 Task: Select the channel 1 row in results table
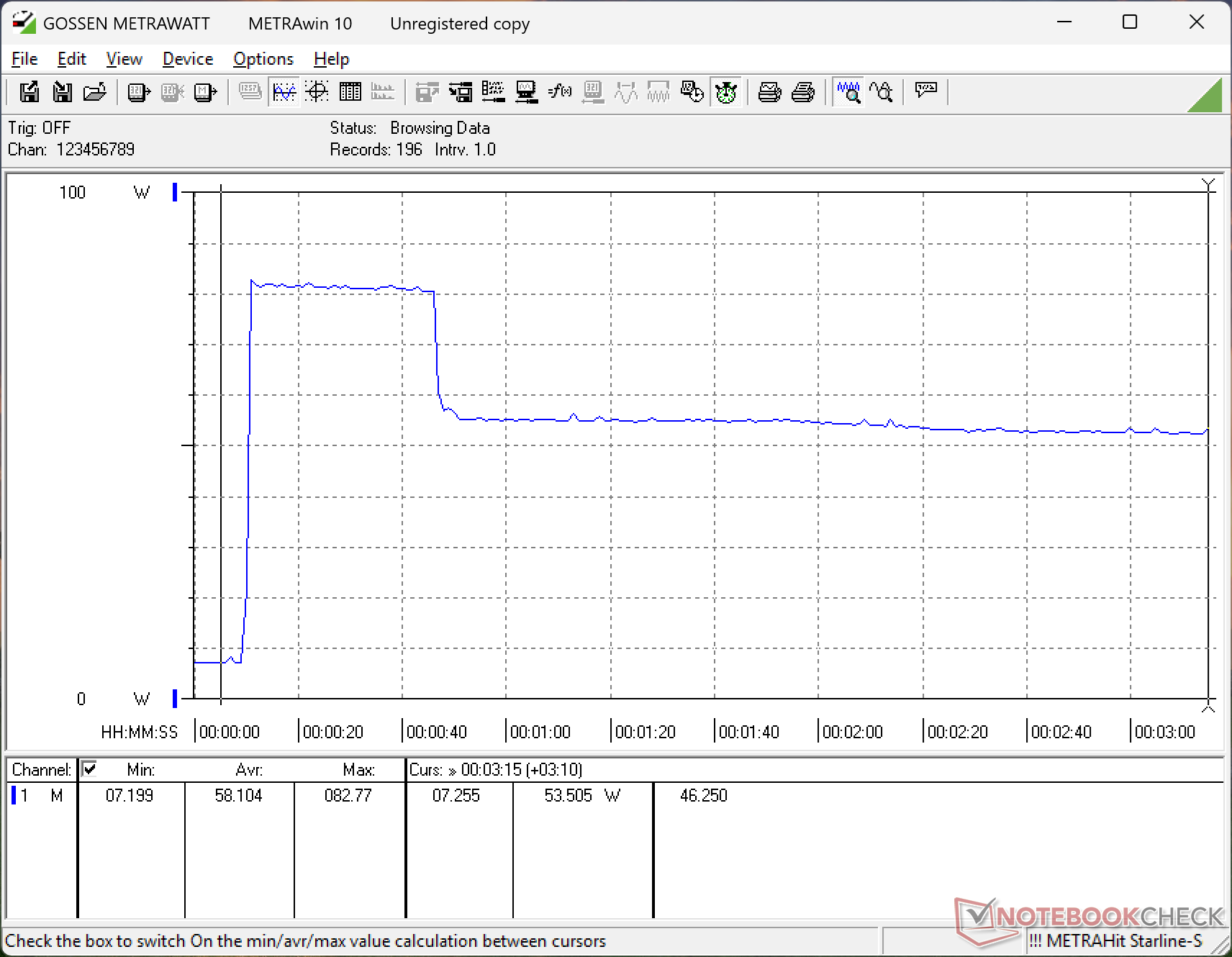click(x=40, y=795)
